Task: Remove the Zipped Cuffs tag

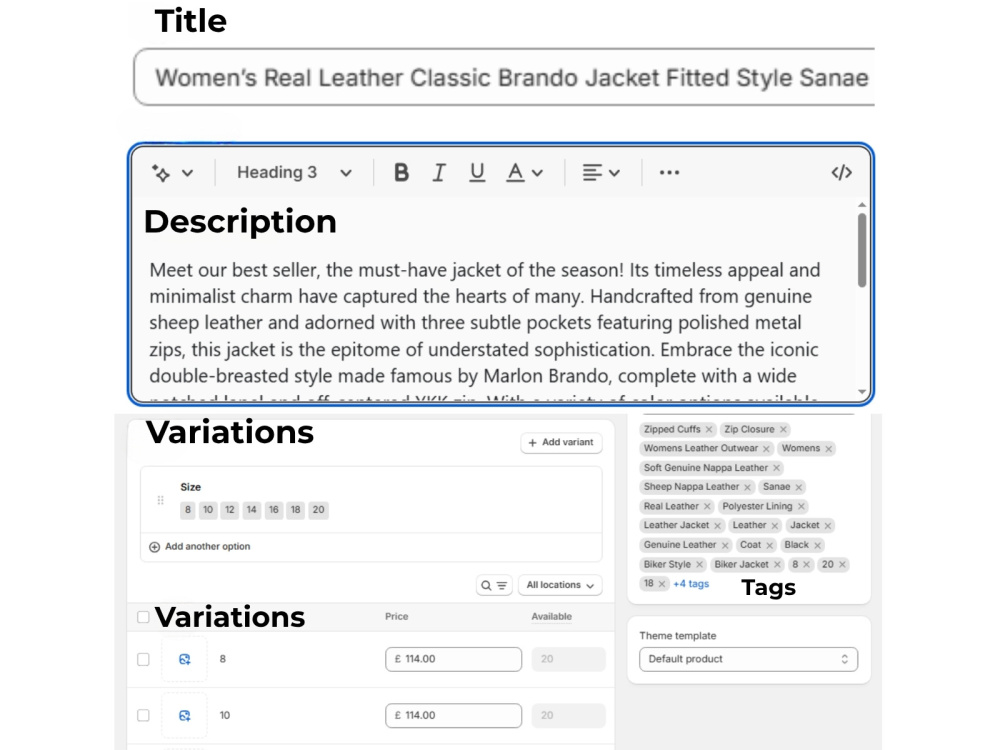Action: tap(709, 430)
